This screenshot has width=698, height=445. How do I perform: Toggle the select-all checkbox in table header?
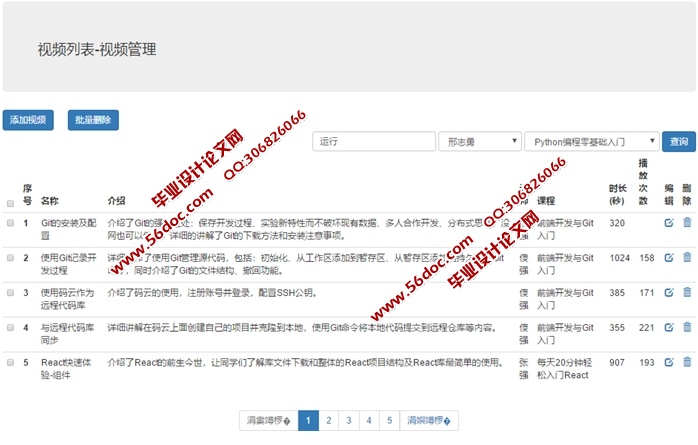coord(10,201)
